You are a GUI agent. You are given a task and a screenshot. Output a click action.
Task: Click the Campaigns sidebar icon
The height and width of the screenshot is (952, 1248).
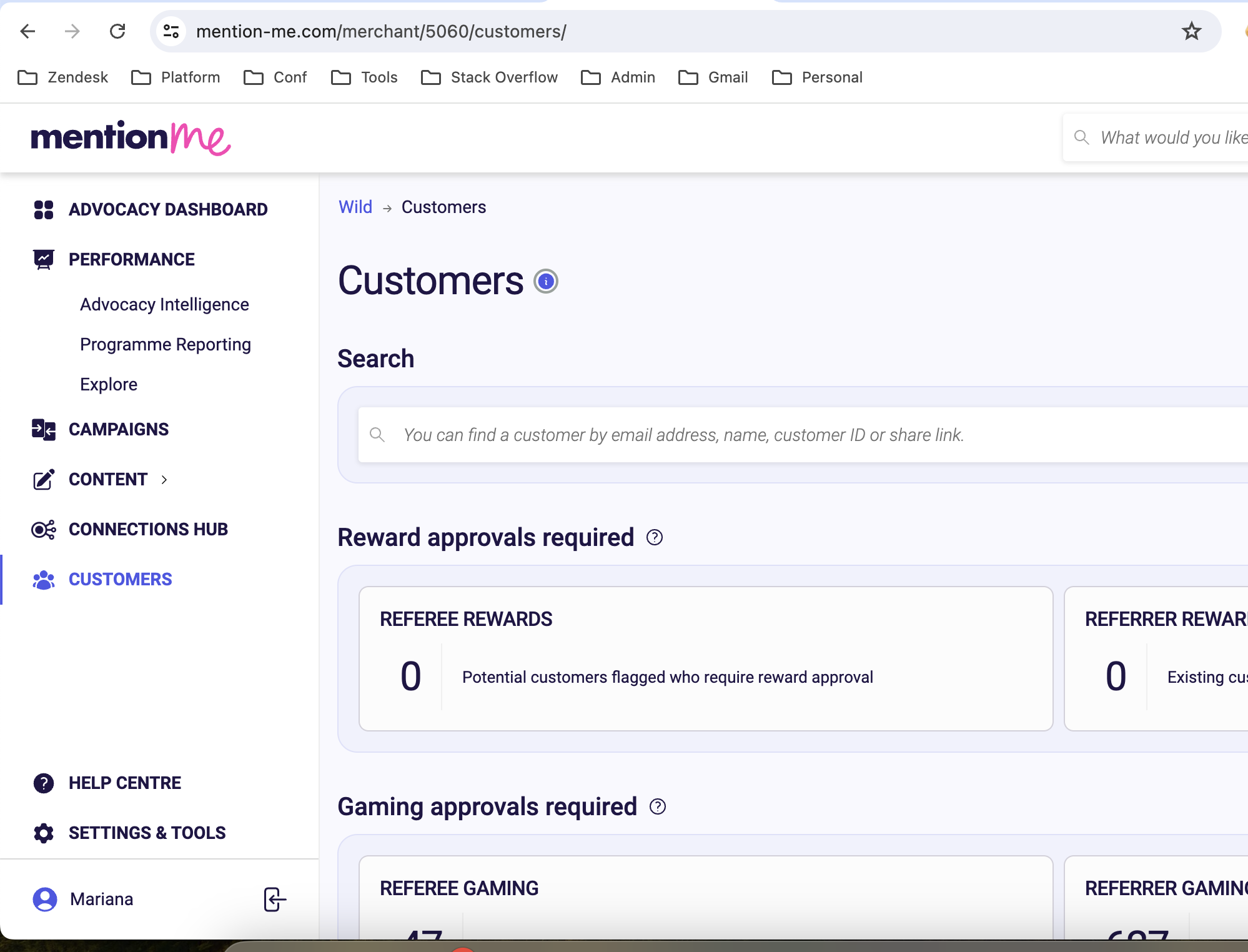(x=44, y=429)
